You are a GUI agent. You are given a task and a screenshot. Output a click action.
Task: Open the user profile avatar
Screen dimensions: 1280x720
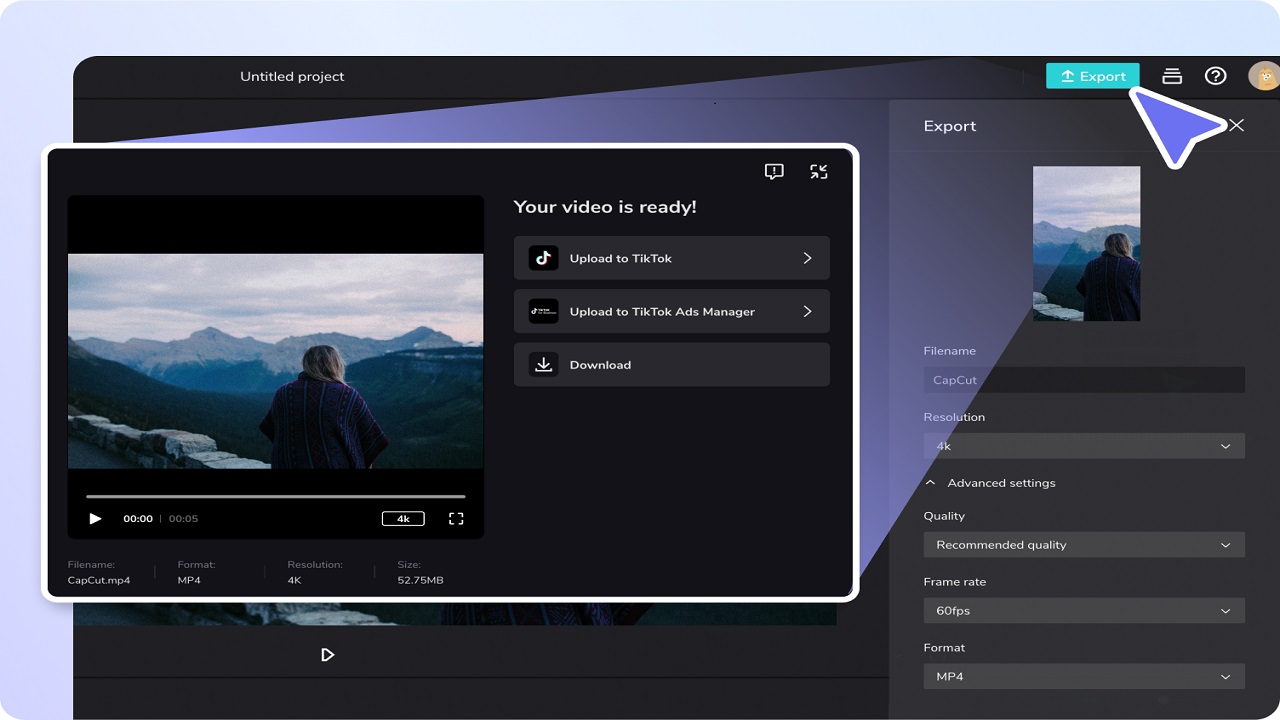(1263, 75)
